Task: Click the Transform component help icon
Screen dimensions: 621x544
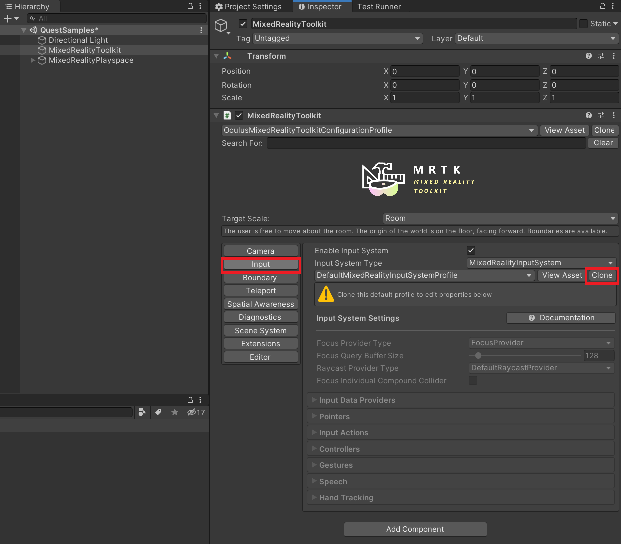Action: click(588, 57)
